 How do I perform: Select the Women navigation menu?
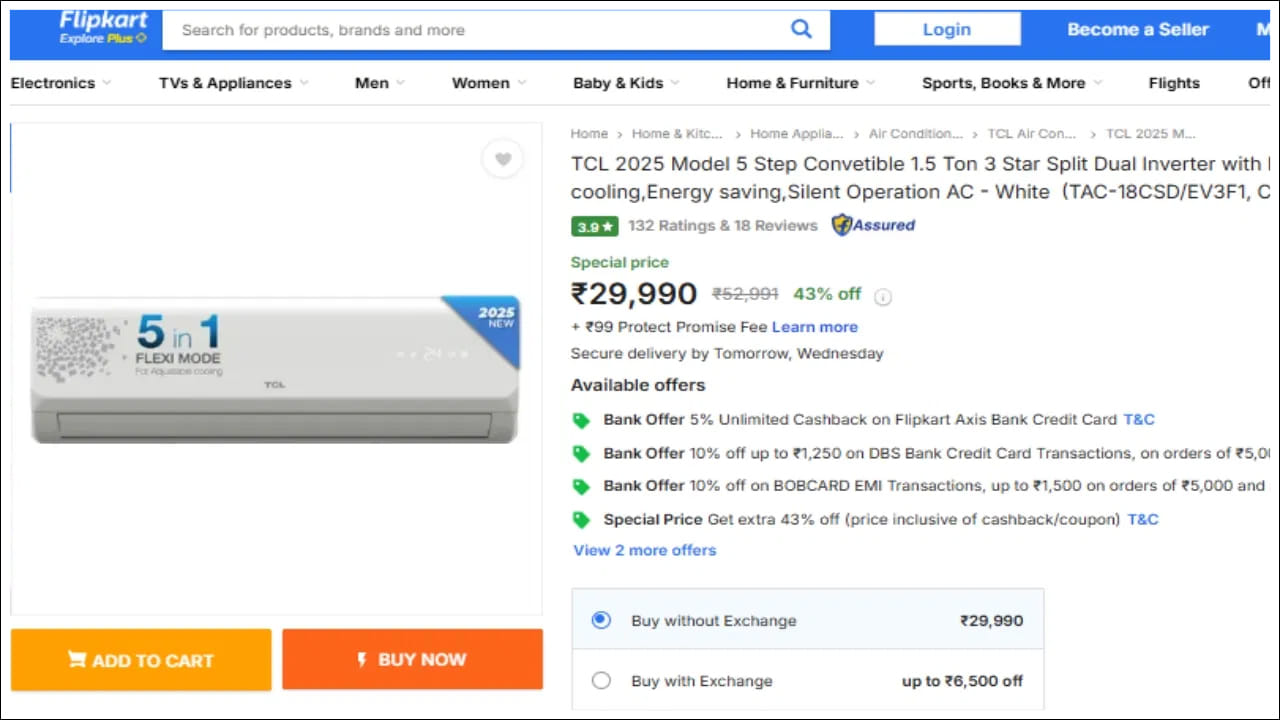[481, 83]
